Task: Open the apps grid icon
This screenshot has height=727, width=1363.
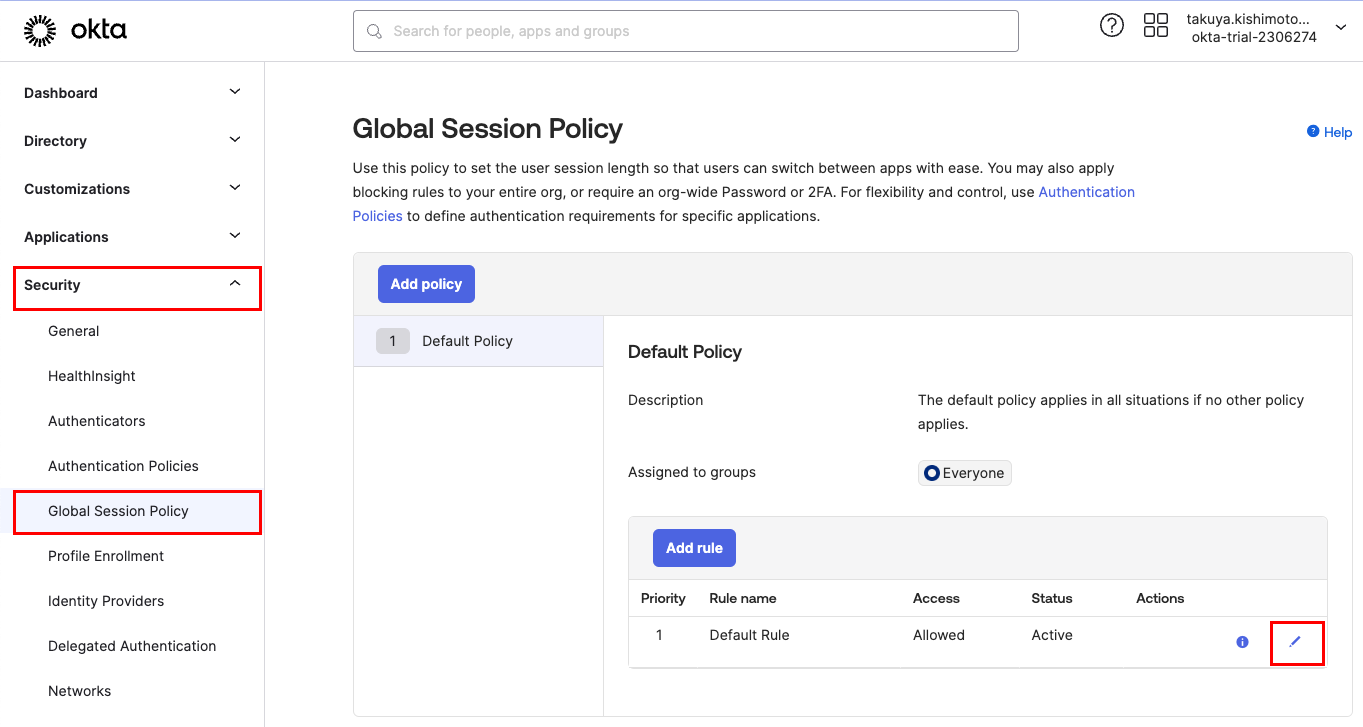Action: [x=1155, y=26]
